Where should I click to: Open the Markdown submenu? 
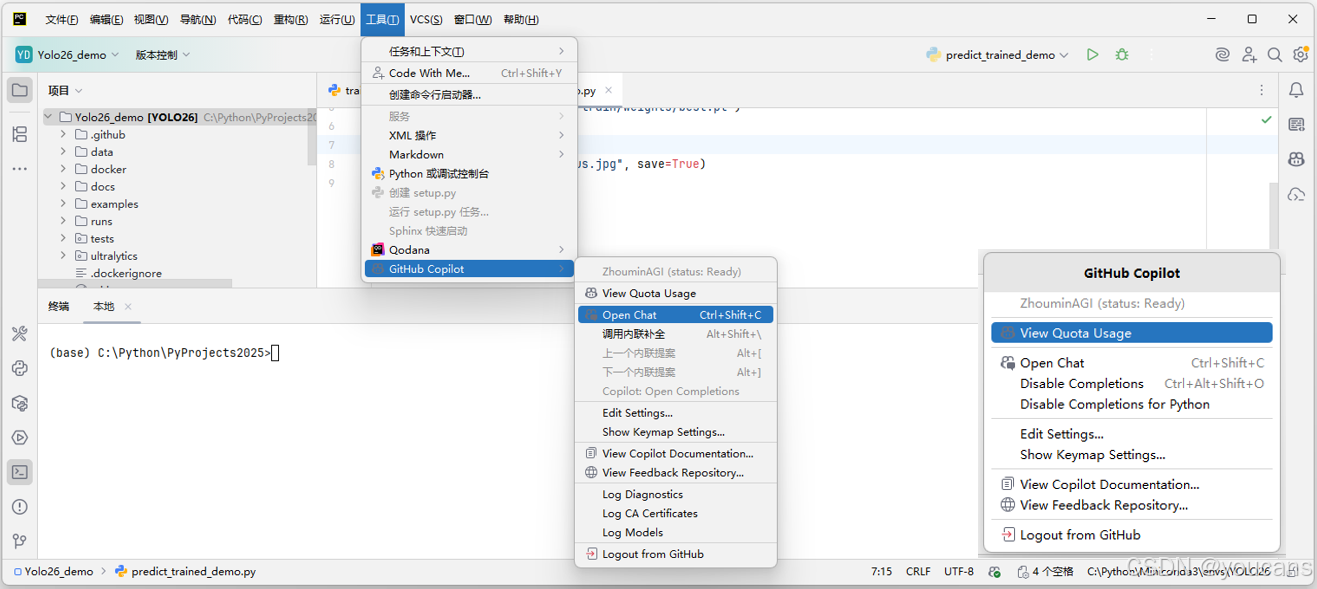point(469,155)
